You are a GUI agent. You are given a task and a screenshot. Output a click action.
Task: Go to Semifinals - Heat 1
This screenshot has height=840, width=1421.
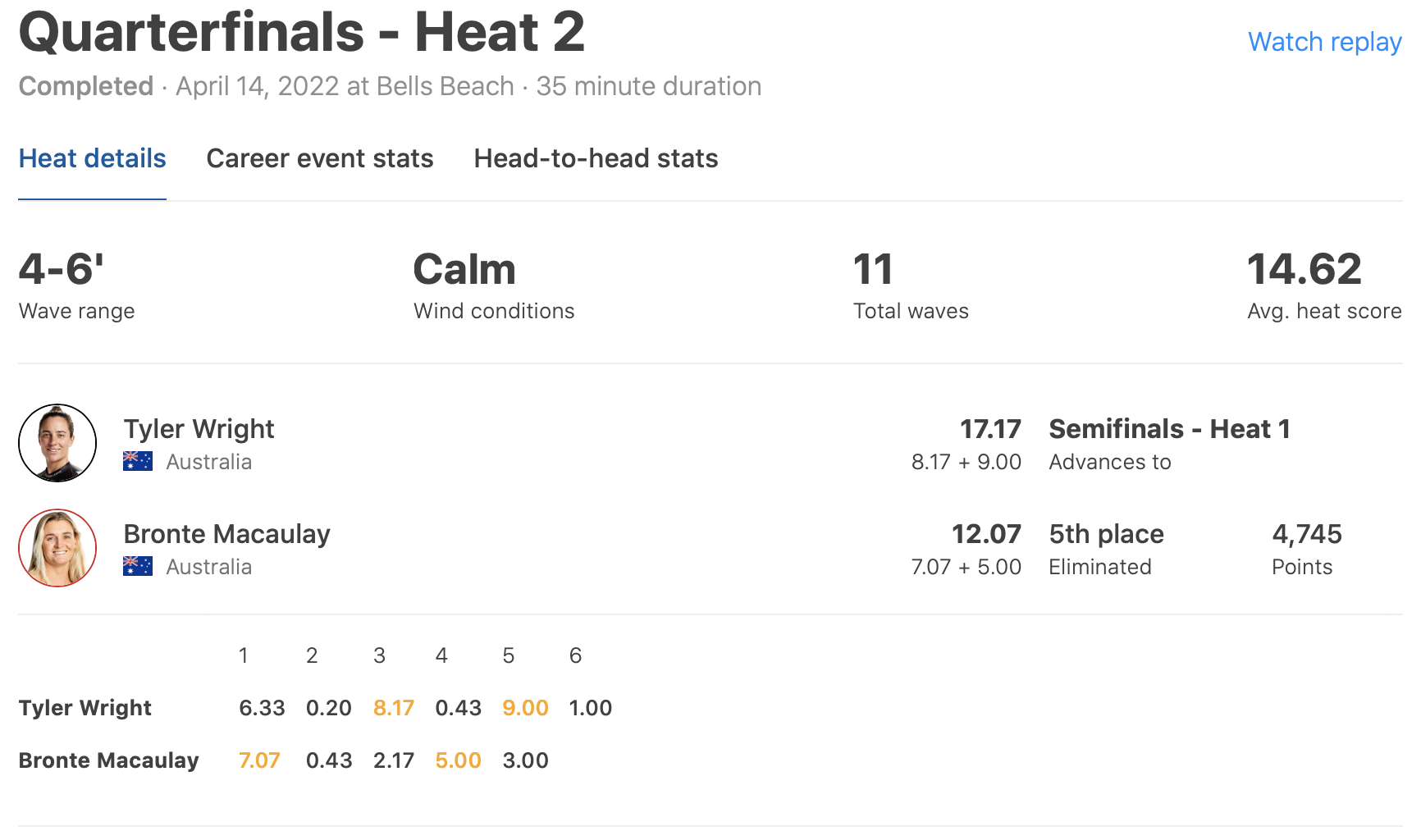tap(1169, 429)
